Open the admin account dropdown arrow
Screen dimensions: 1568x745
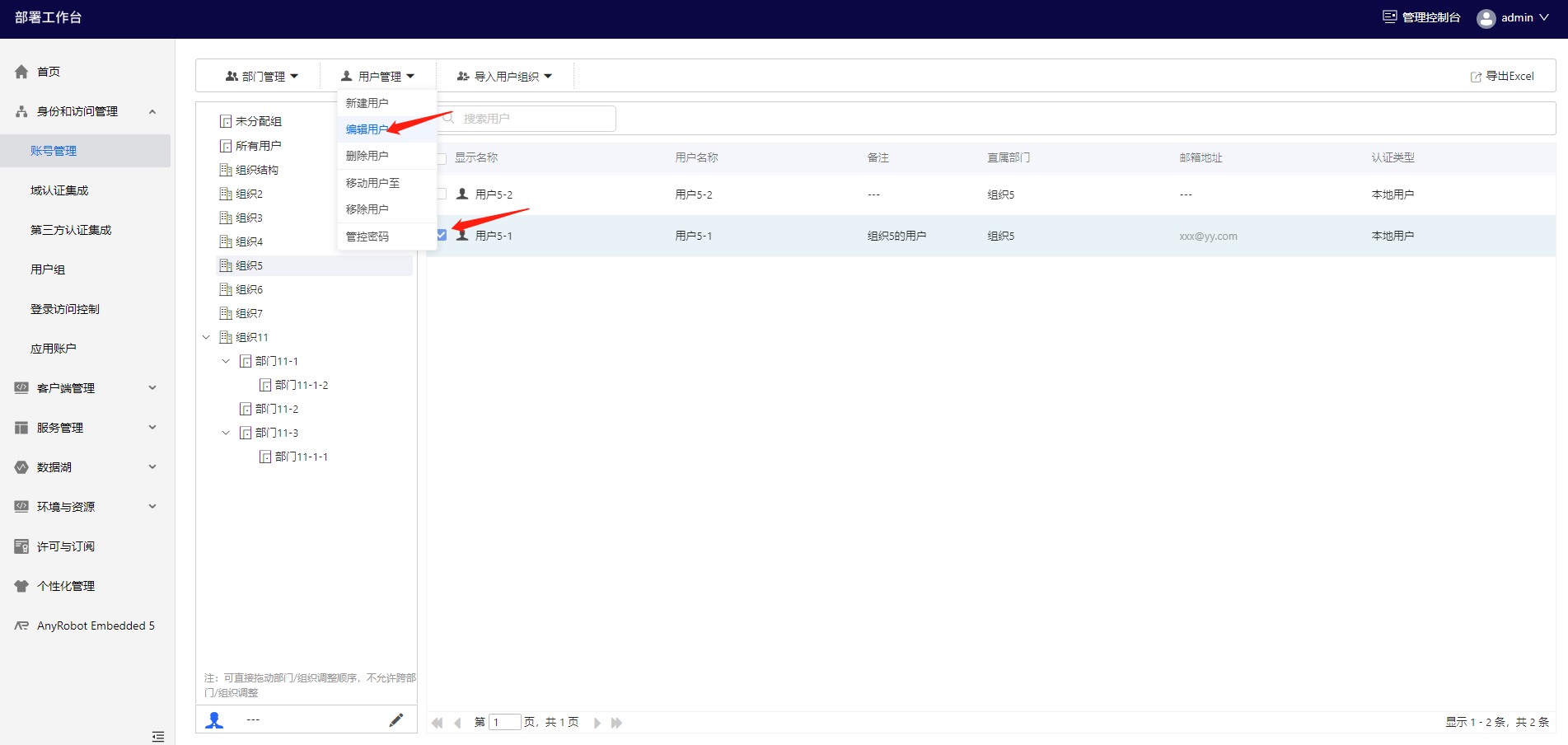click(1544, 17)
